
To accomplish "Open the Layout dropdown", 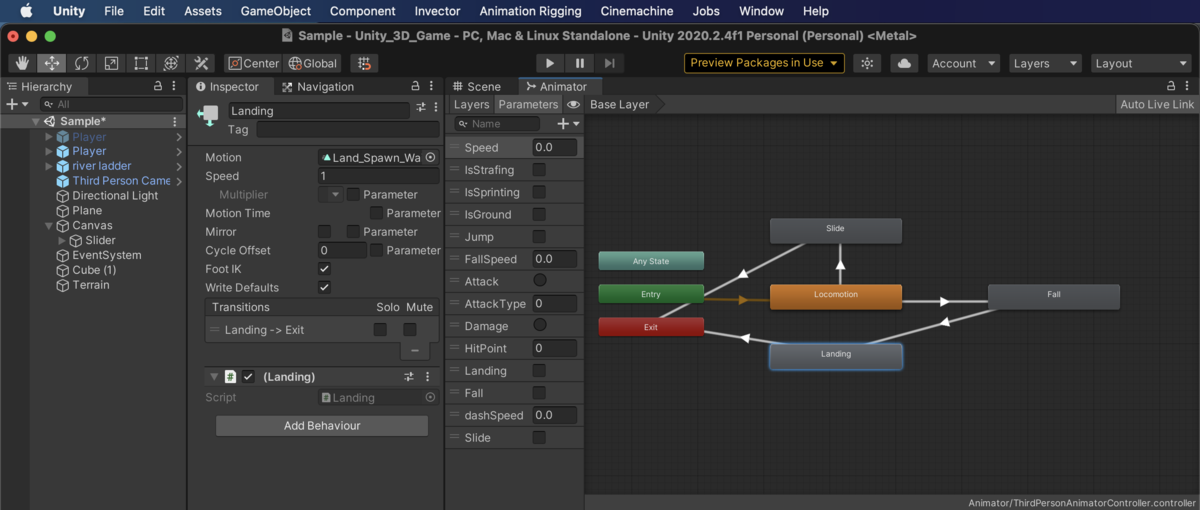I will pos(1141,63).
